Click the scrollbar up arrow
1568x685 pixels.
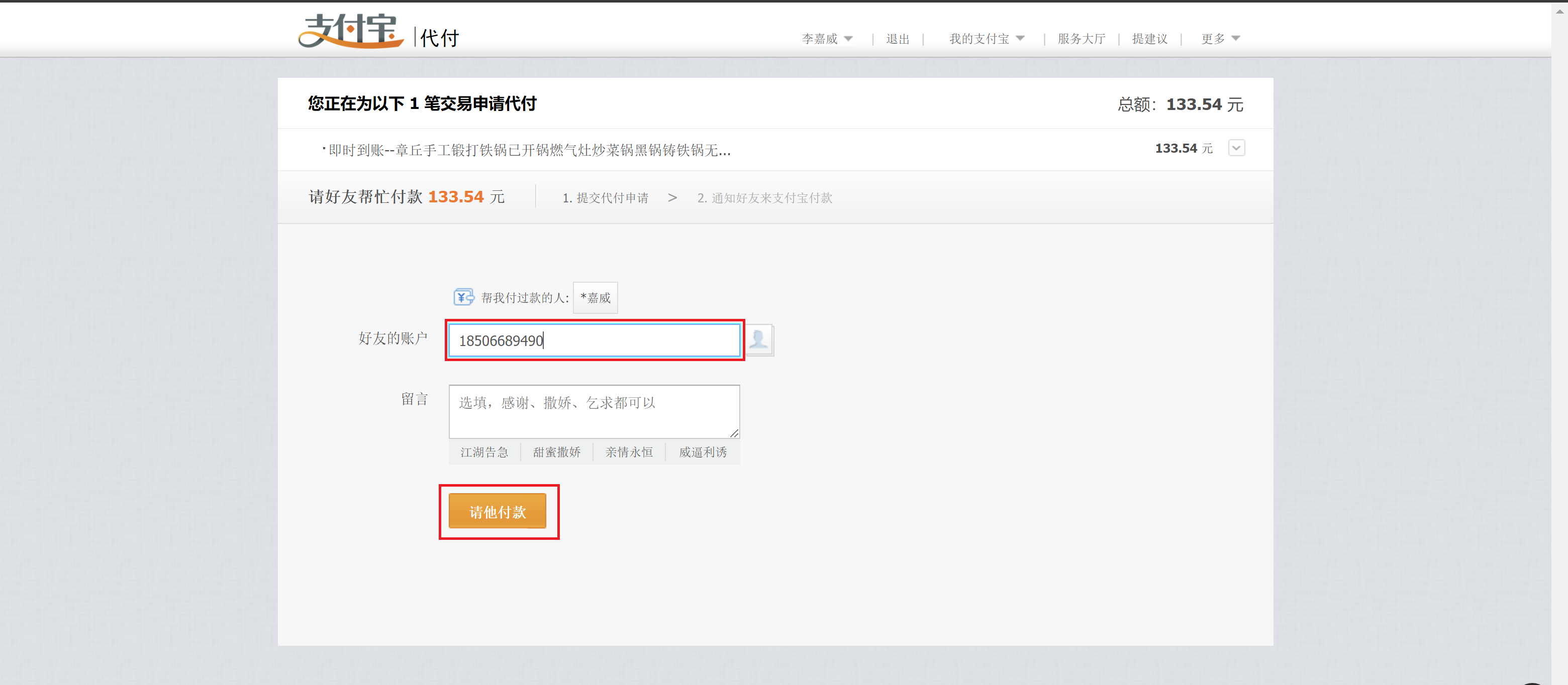click(x=1559, y=11)
